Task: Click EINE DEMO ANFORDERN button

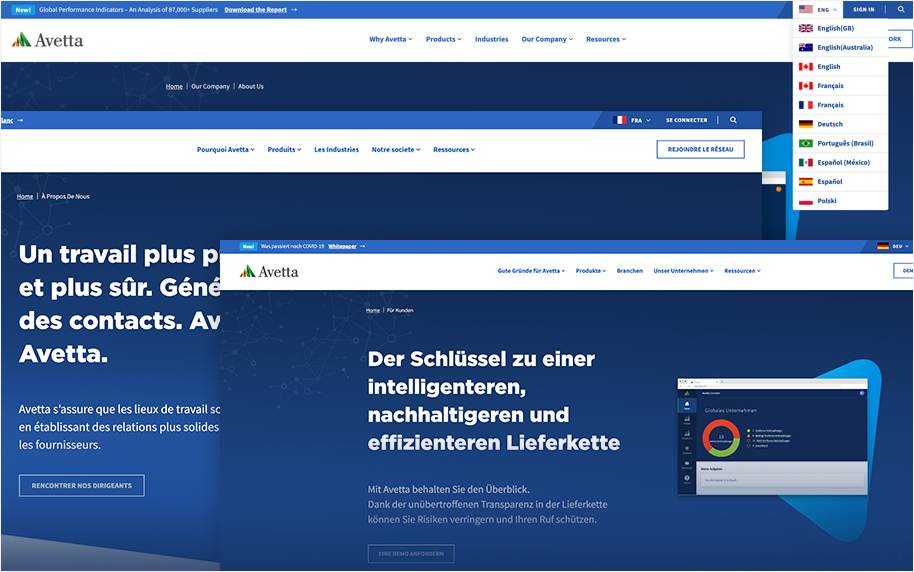Action: coord(411,553)
